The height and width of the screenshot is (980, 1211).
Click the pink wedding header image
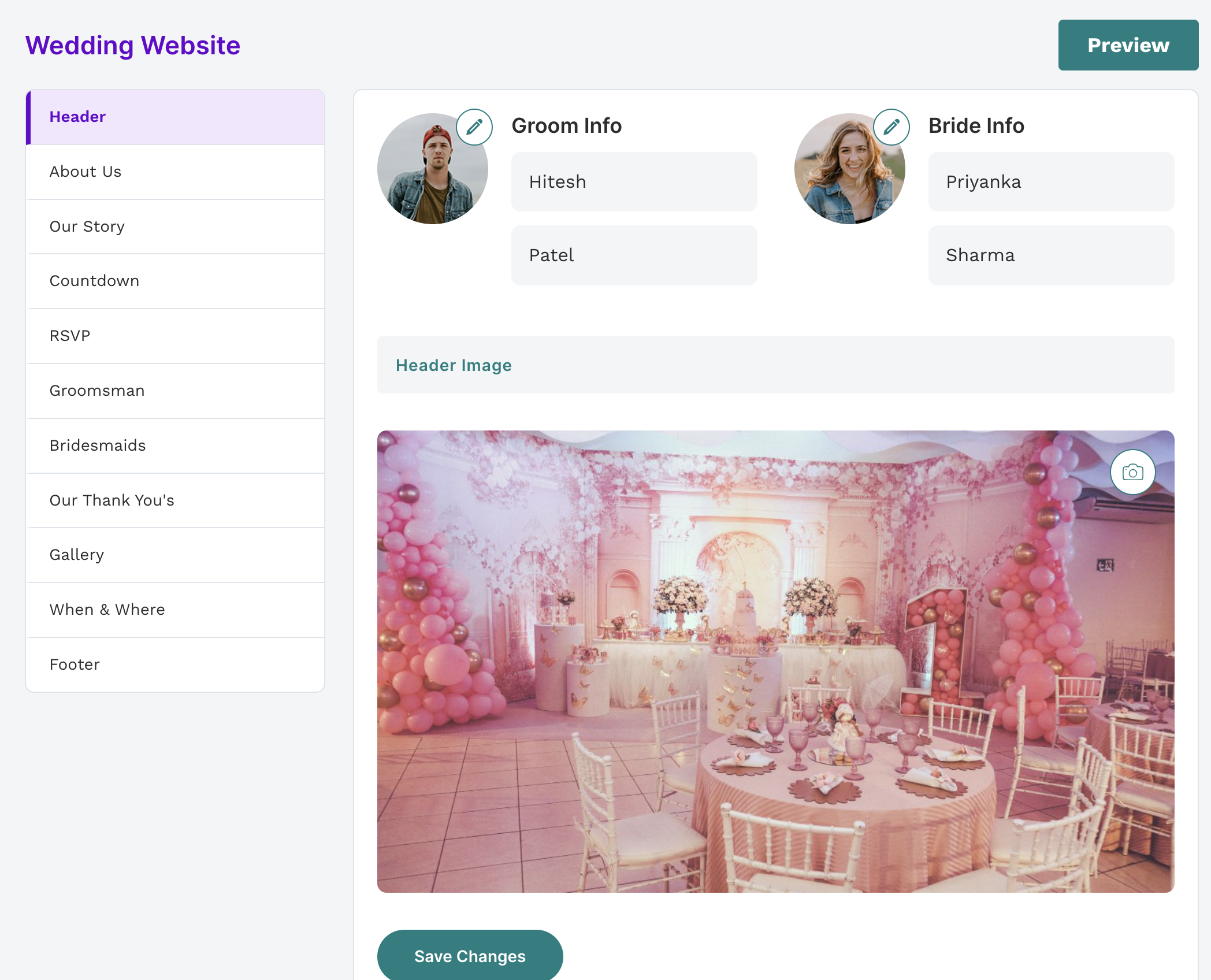775,661
